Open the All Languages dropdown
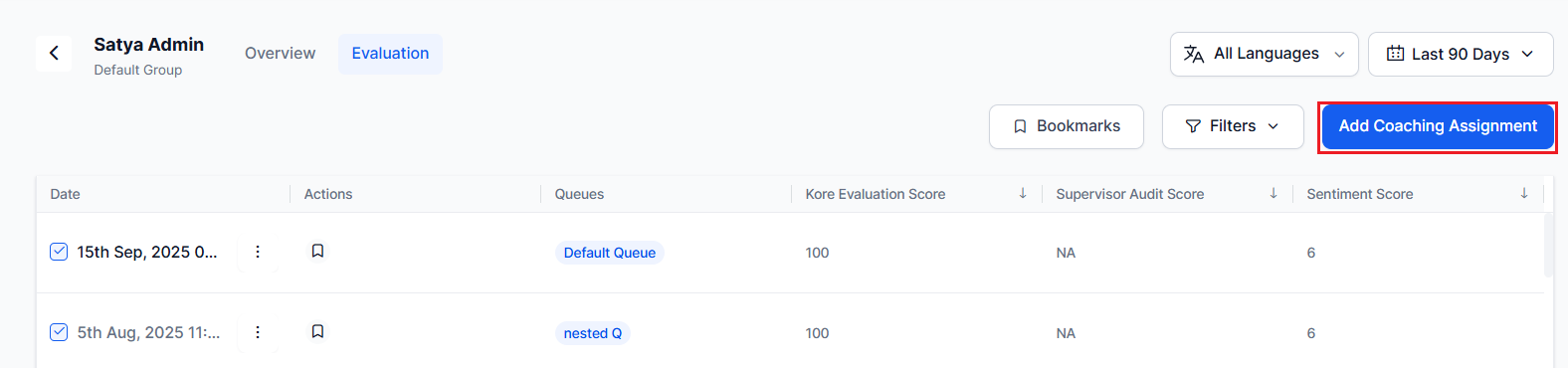The width and height of the screenshot is (1568, 368). pyautogui.click(x=1265, y=54)
